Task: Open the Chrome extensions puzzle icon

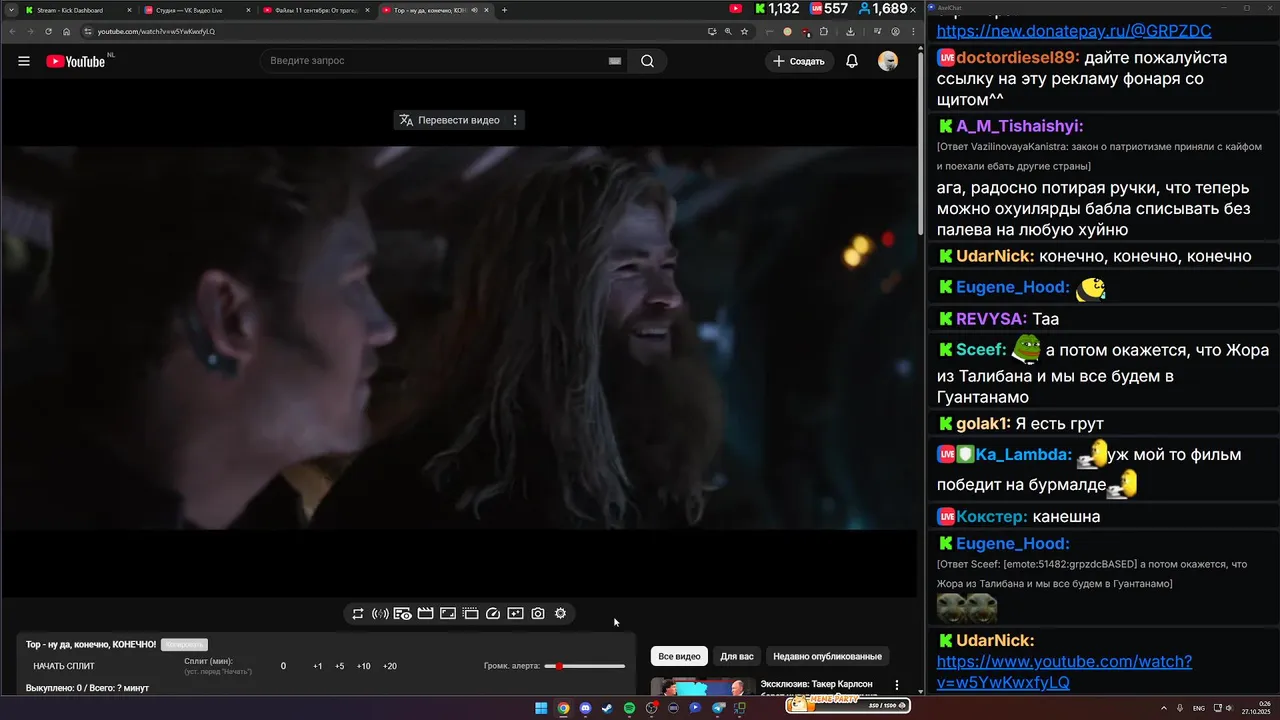Action: [824, 31]
